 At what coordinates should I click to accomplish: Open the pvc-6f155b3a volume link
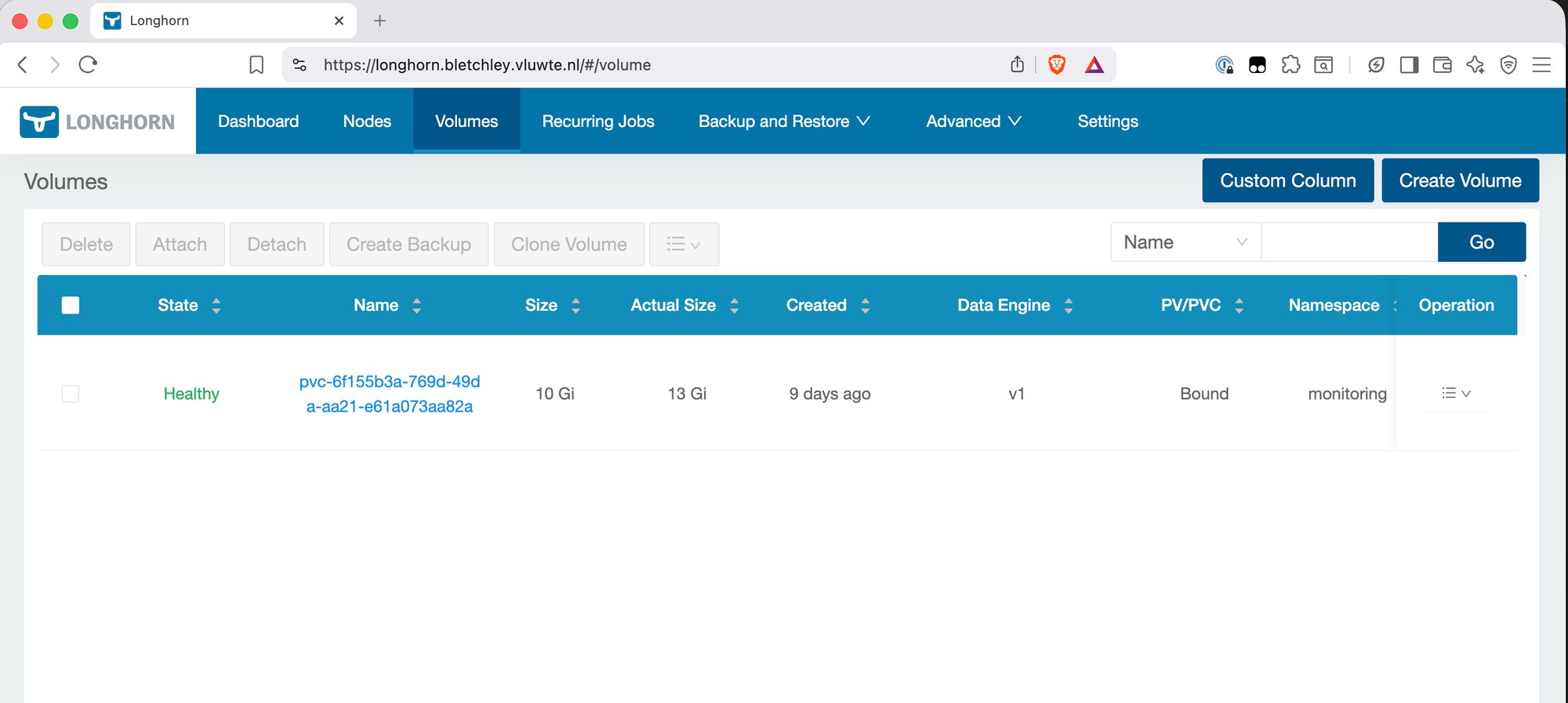click(390, 394)
